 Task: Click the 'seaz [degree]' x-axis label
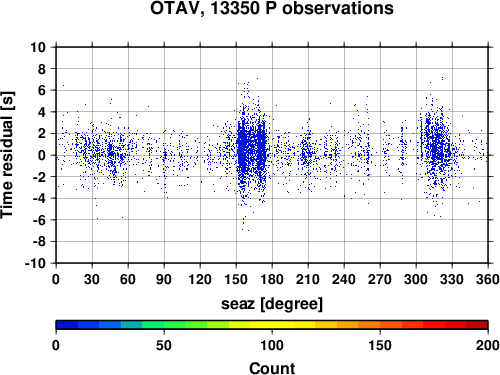(x=272, y=304)
